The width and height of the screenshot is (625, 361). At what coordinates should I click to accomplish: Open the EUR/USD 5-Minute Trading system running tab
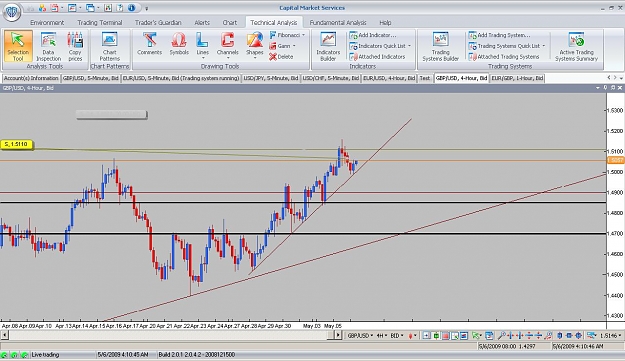point(181,78)
